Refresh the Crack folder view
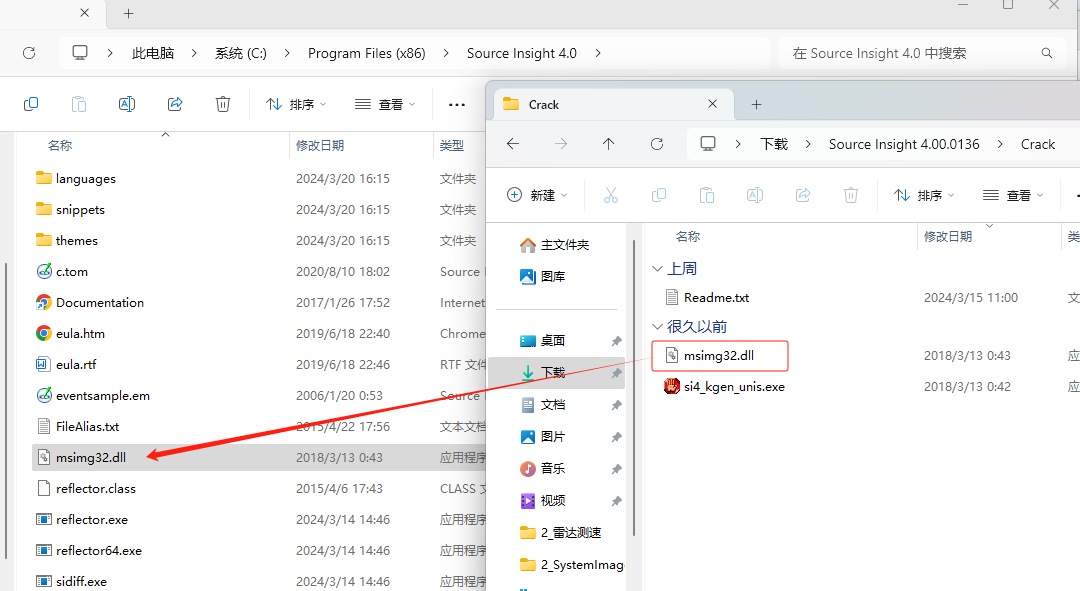Screen dimensions: 1080x591 click(x=657, y=144)
